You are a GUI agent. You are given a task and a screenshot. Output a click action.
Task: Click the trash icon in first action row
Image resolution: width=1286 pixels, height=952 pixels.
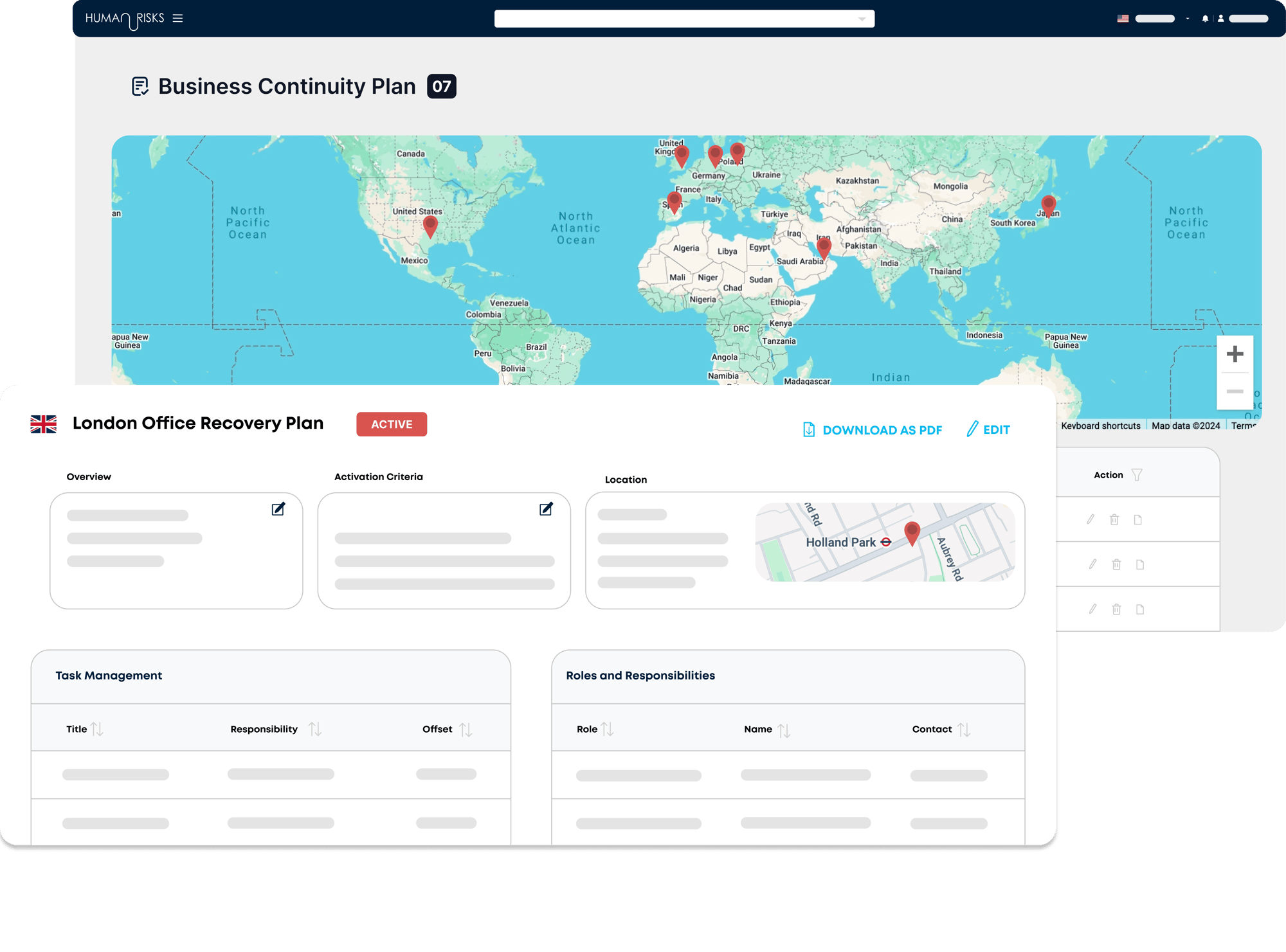coord(1114,519)
